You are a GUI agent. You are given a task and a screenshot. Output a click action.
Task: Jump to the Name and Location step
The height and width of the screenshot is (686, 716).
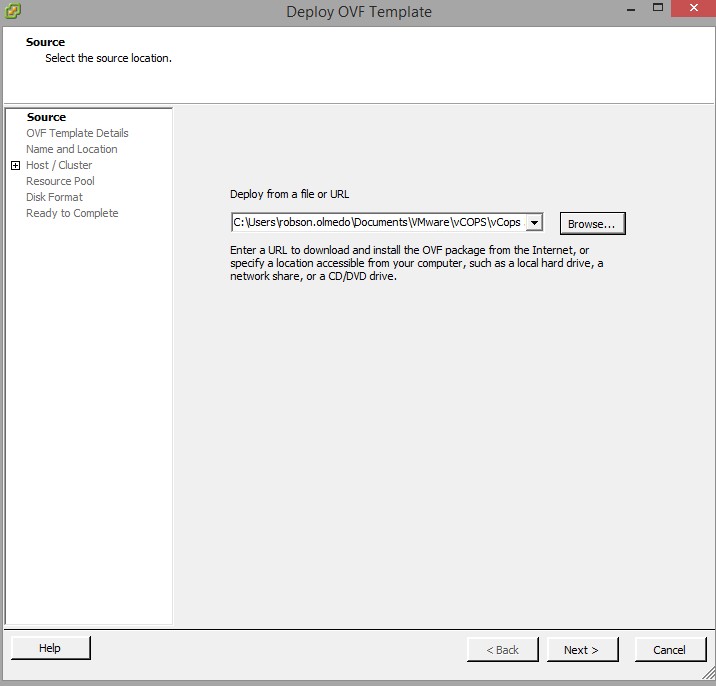(71, 149)
